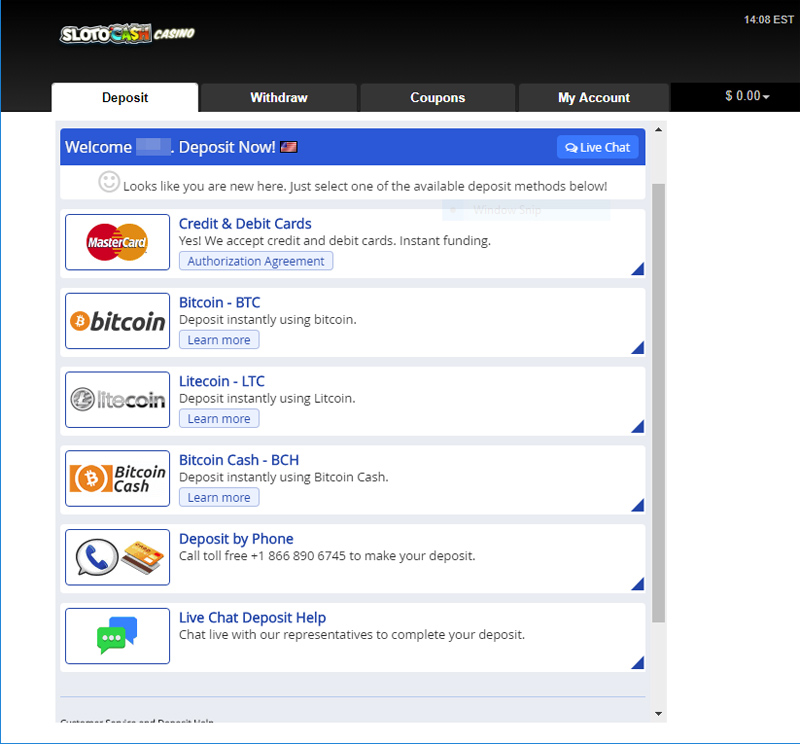
Task: Click Learn more under Litecoin - LTC
Action: tap(219, 418)
